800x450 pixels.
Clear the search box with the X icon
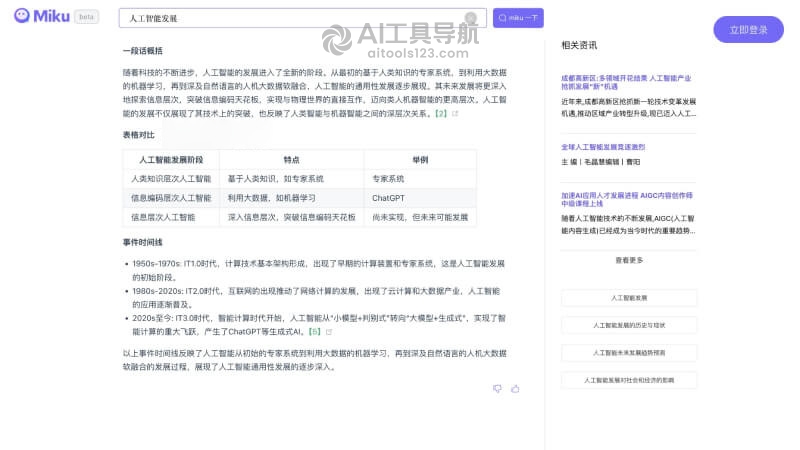tap(470, 18)
